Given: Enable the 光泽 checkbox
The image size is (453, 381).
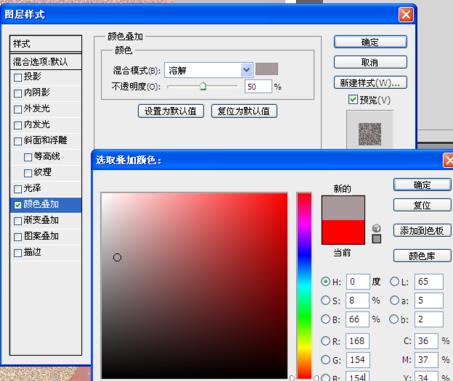Looking at the screenshot, I should pos(18,189).
